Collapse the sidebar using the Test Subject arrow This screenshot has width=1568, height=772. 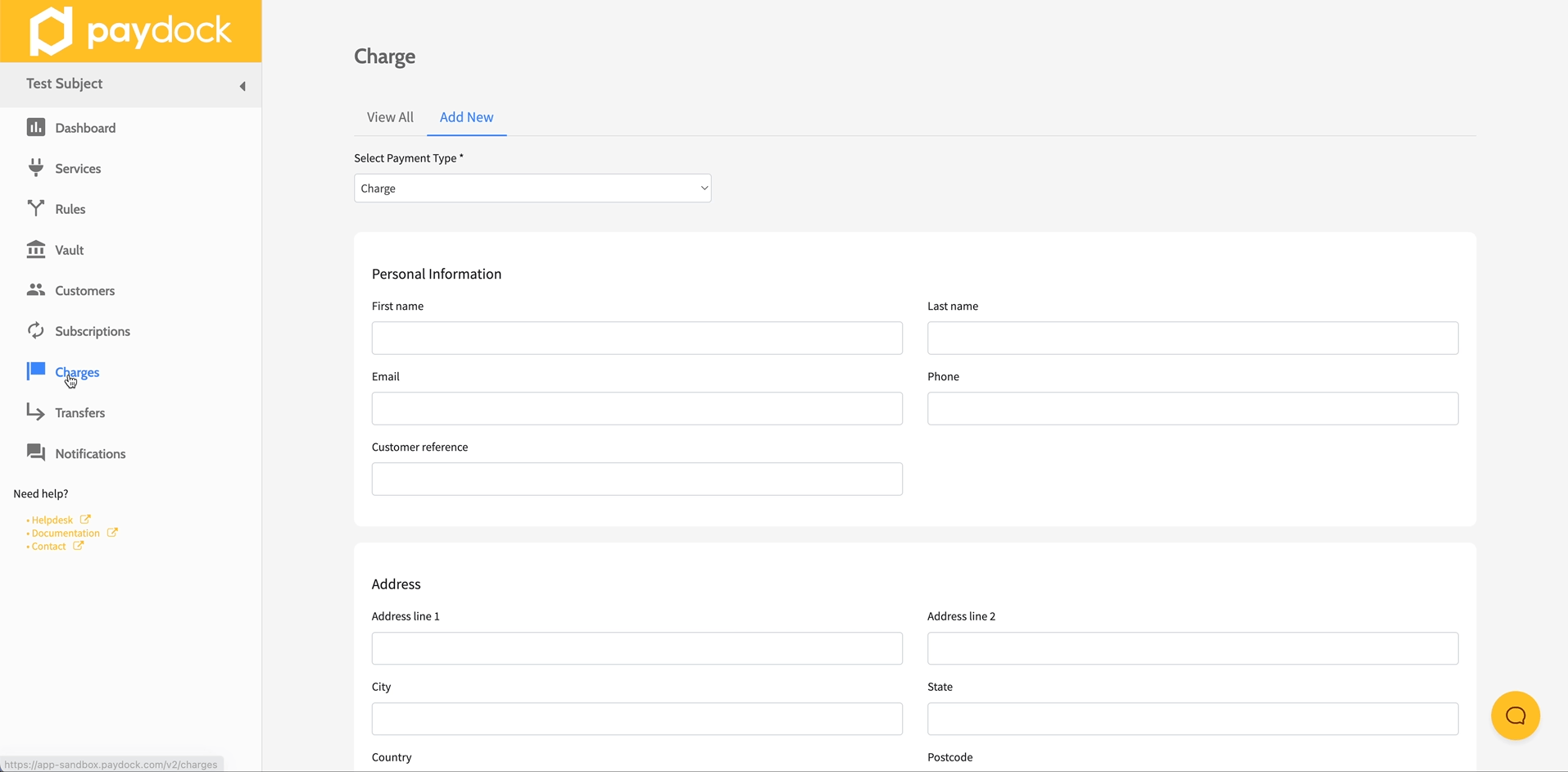coord(242,86)
